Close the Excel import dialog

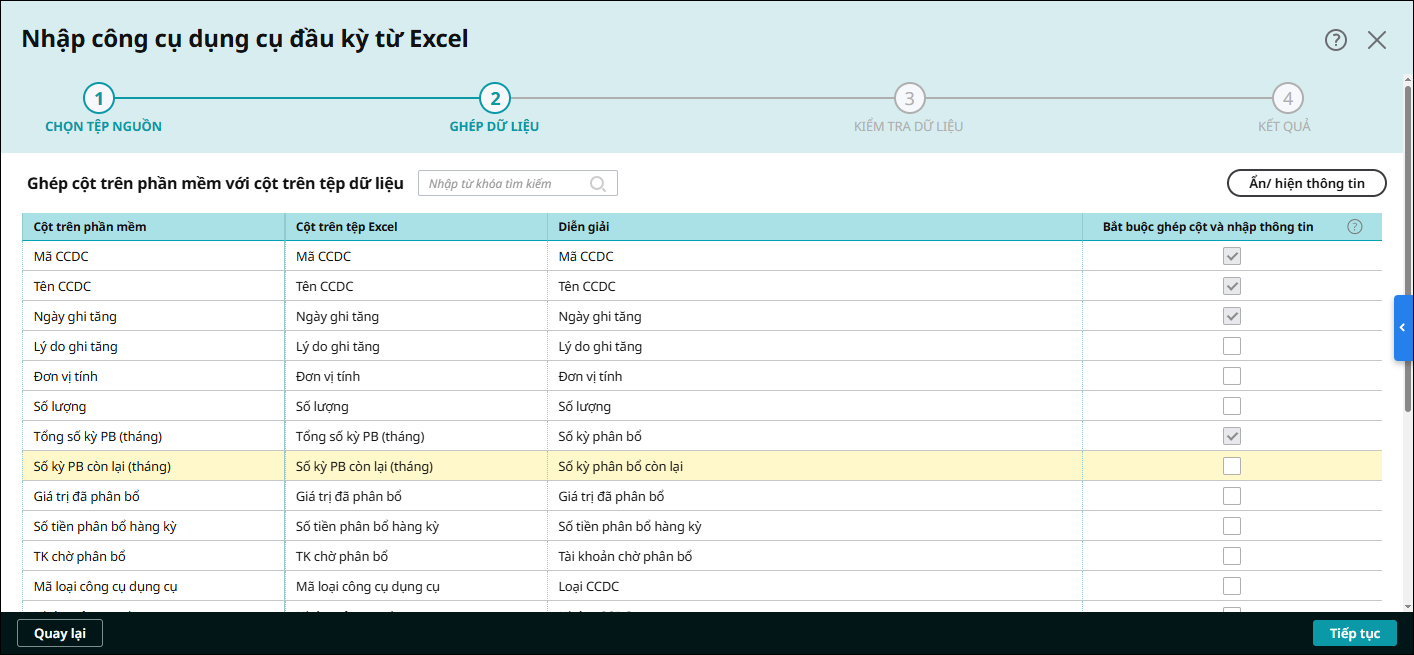(x=1377, y=40)
